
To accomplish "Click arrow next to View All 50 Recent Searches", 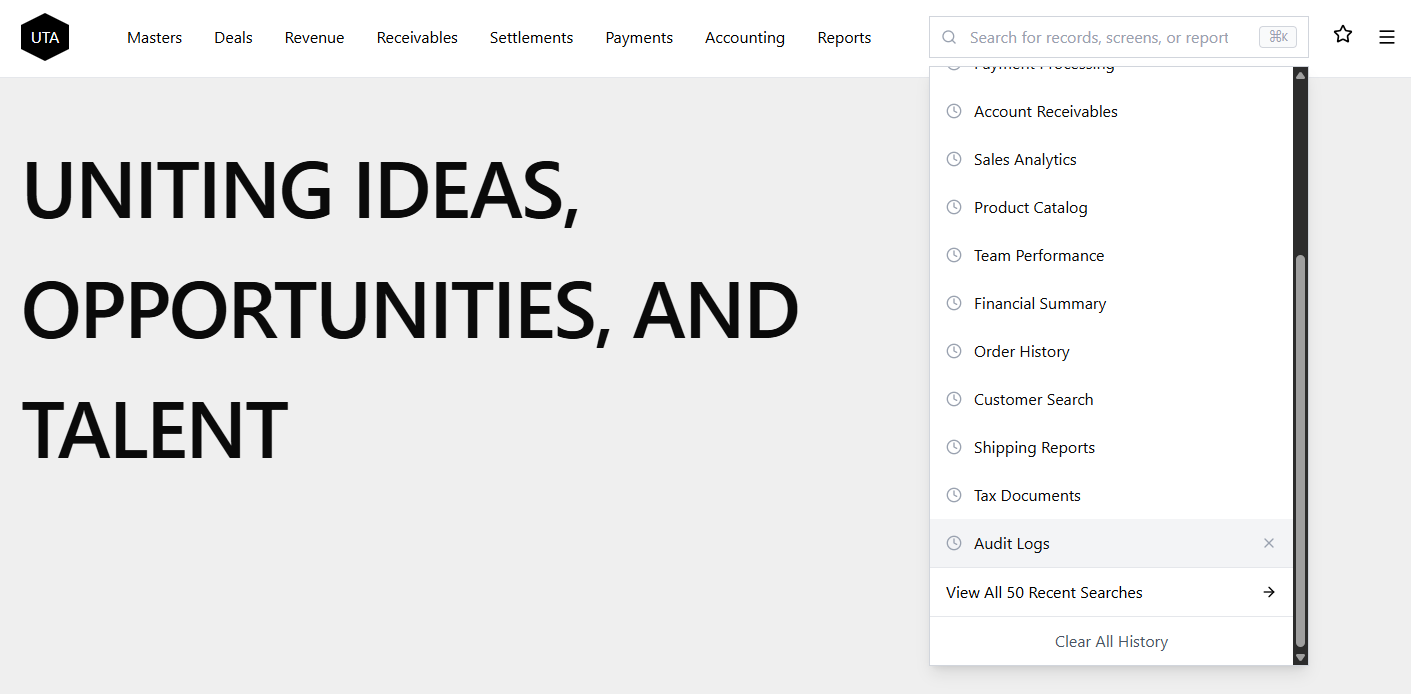I will point(1268,592).
